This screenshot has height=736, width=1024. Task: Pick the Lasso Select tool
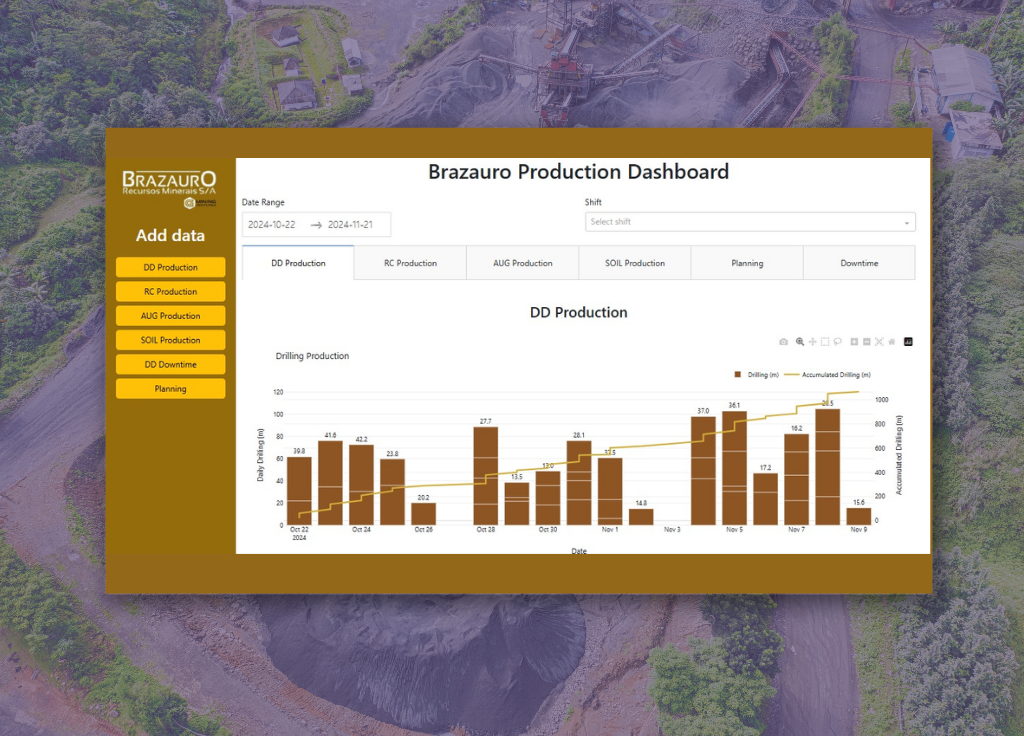[838, 341]
